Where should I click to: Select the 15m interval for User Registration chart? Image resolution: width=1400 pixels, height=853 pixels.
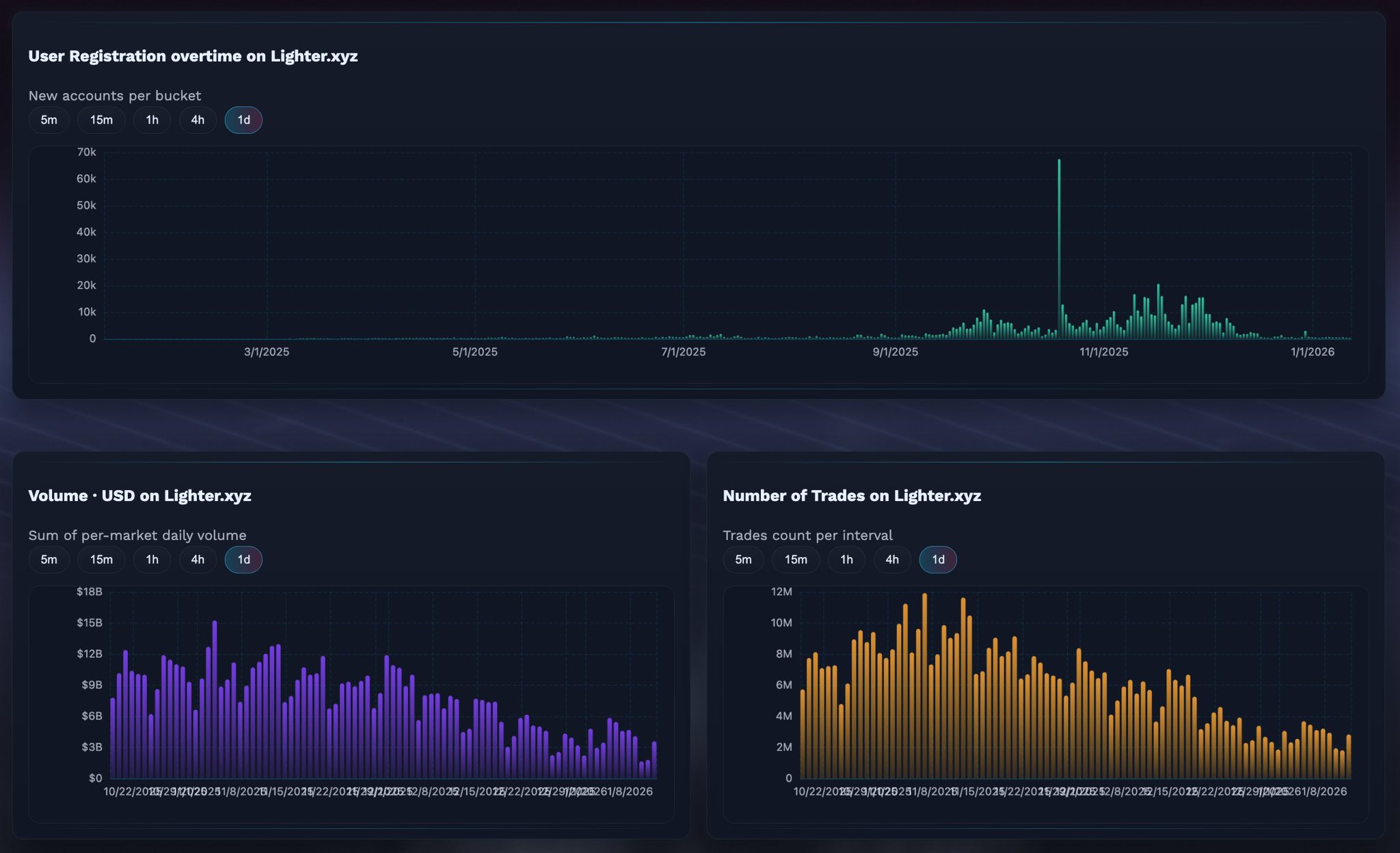(x=100, y=120)
